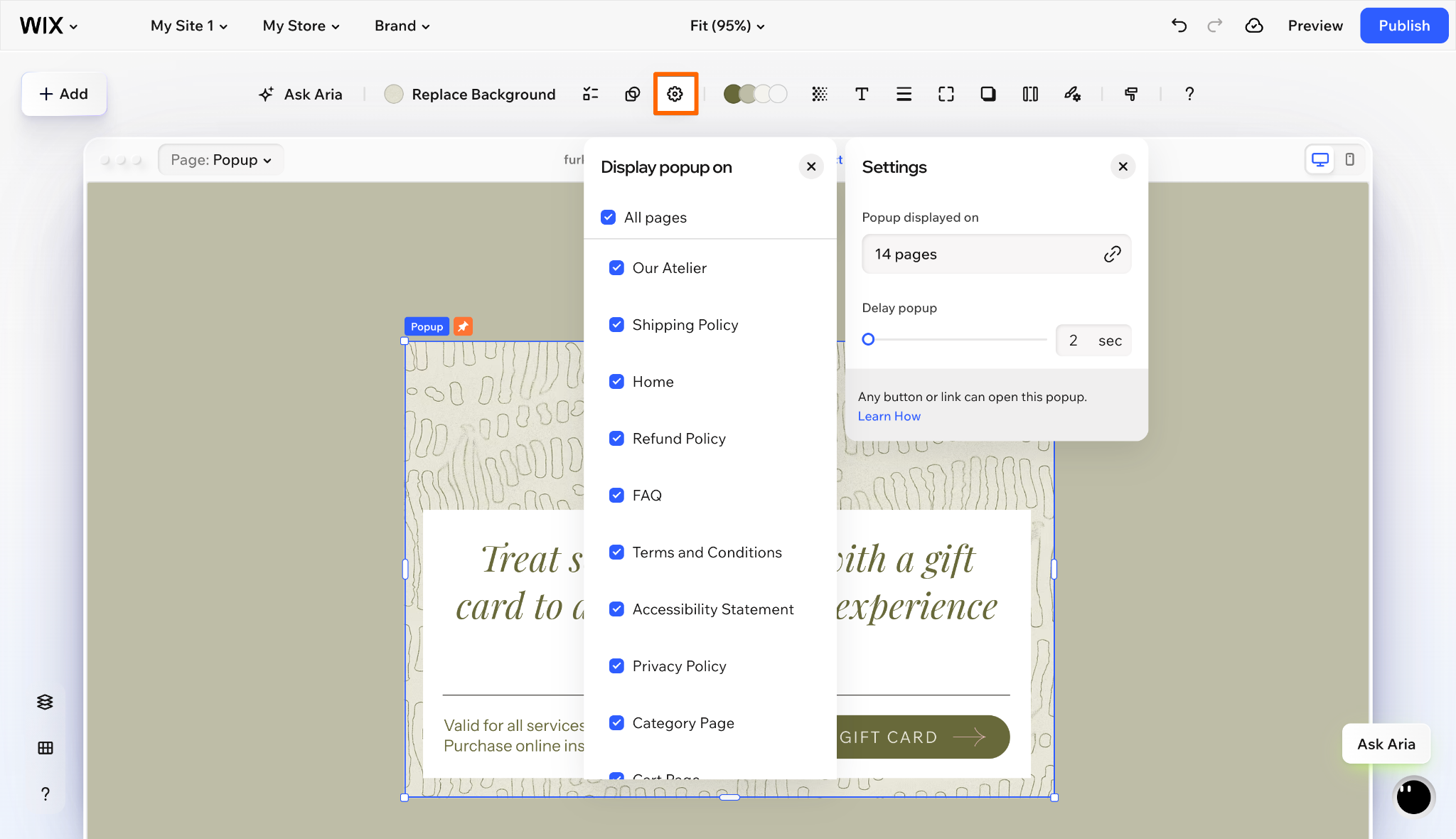Click the orange pin icon beside Popup label
1456x839 pixels.
coord(463,326)
